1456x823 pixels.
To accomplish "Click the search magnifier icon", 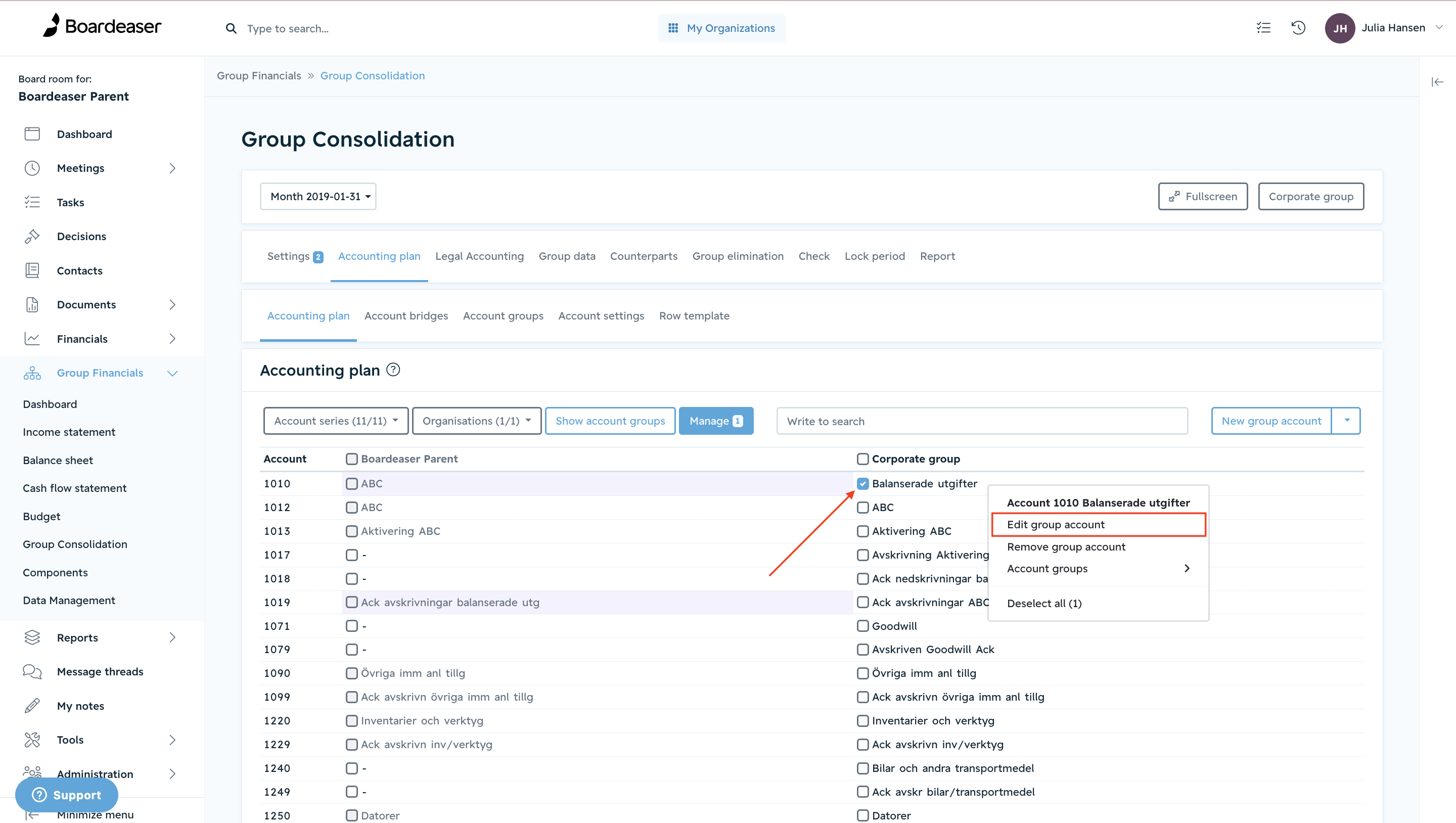I will 231,28.
